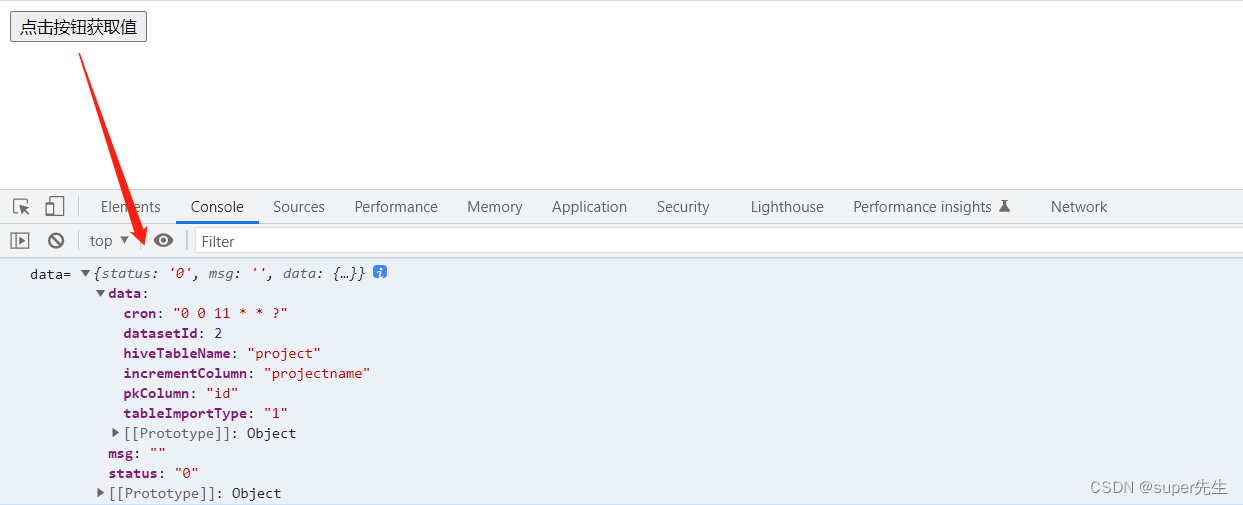The image size is (1243, 505).
Task: Toggle the device toolbar icon
Action: (x=54, y=207)
